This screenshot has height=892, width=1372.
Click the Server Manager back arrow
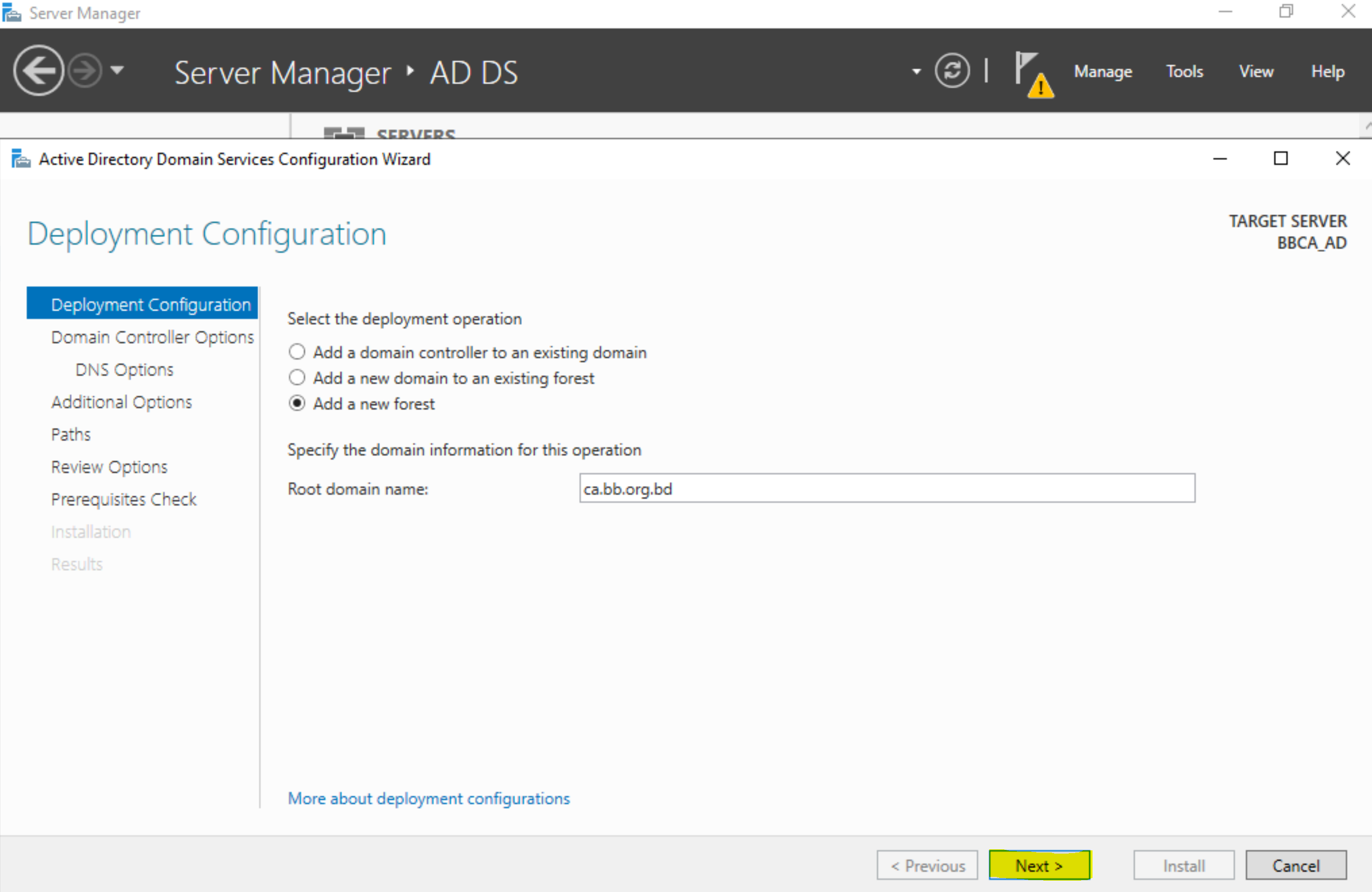tap(38, 70)
